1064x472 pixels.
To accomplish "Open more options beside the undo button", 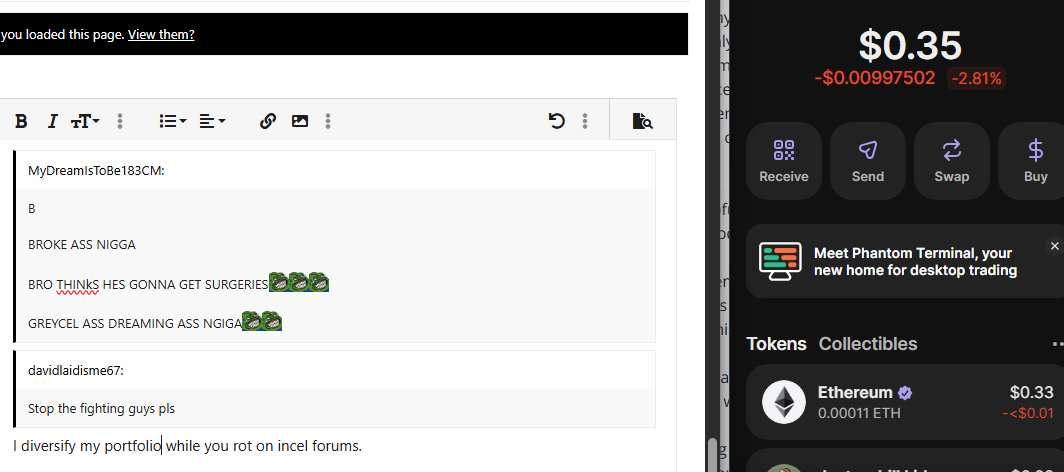I will (x=585, y=121).
